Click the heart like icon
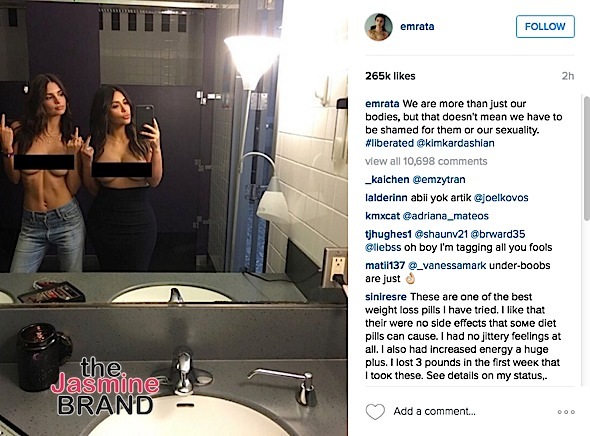 375,412
